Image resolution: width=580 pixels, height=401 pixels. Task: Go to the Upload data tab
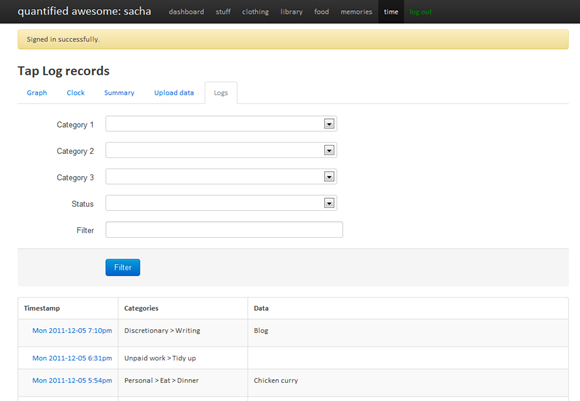pyautogui.click(x=174, y=93)
